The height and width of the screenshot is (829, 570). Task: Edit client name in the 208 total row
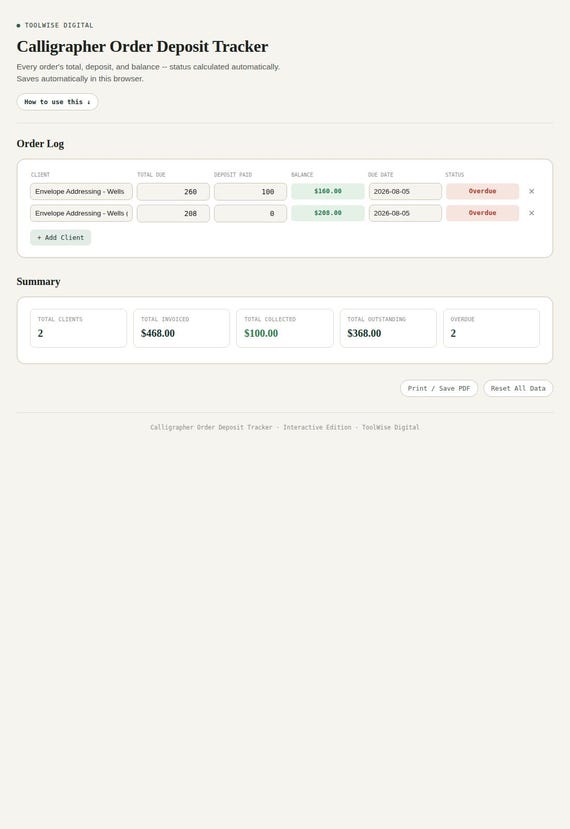[x=81, y=213]
